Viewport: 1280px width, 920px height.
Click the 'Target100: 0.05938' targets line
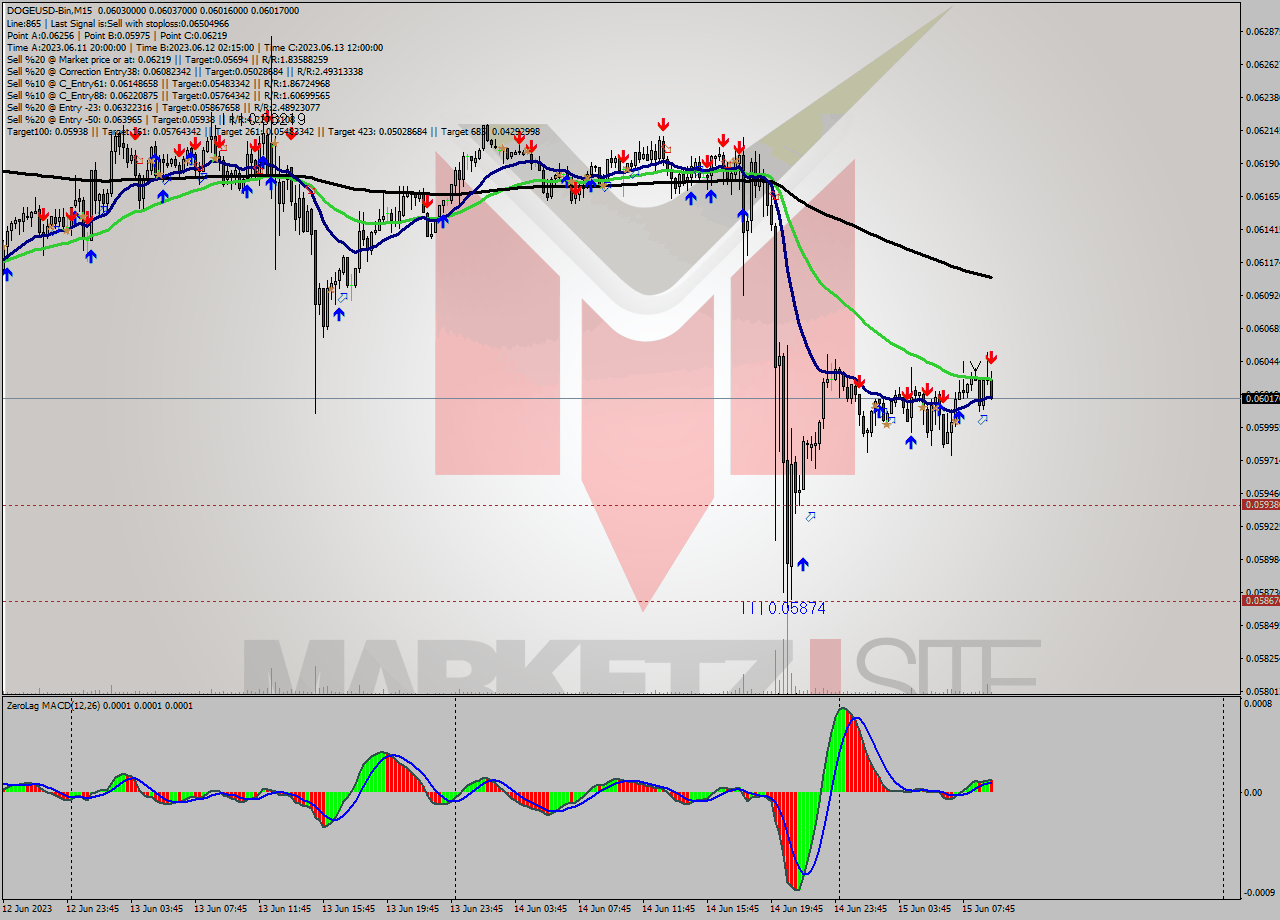(x=273, y=131)
